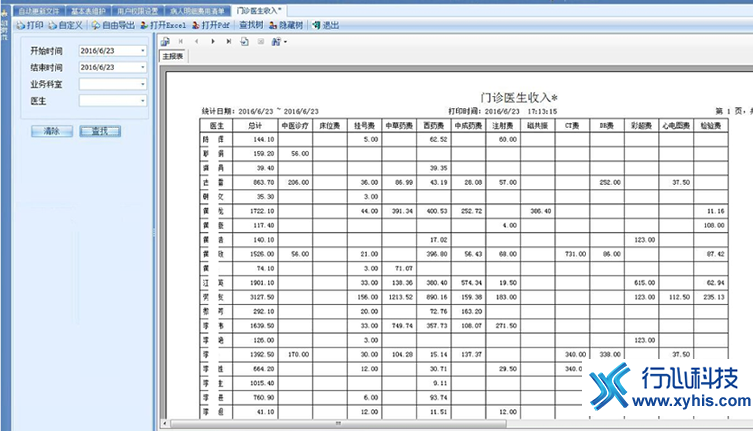The height and width of the screenshot is (431, 753).
Task: Click the export report icon in viewer toolbar
Action: coord(166,41)
